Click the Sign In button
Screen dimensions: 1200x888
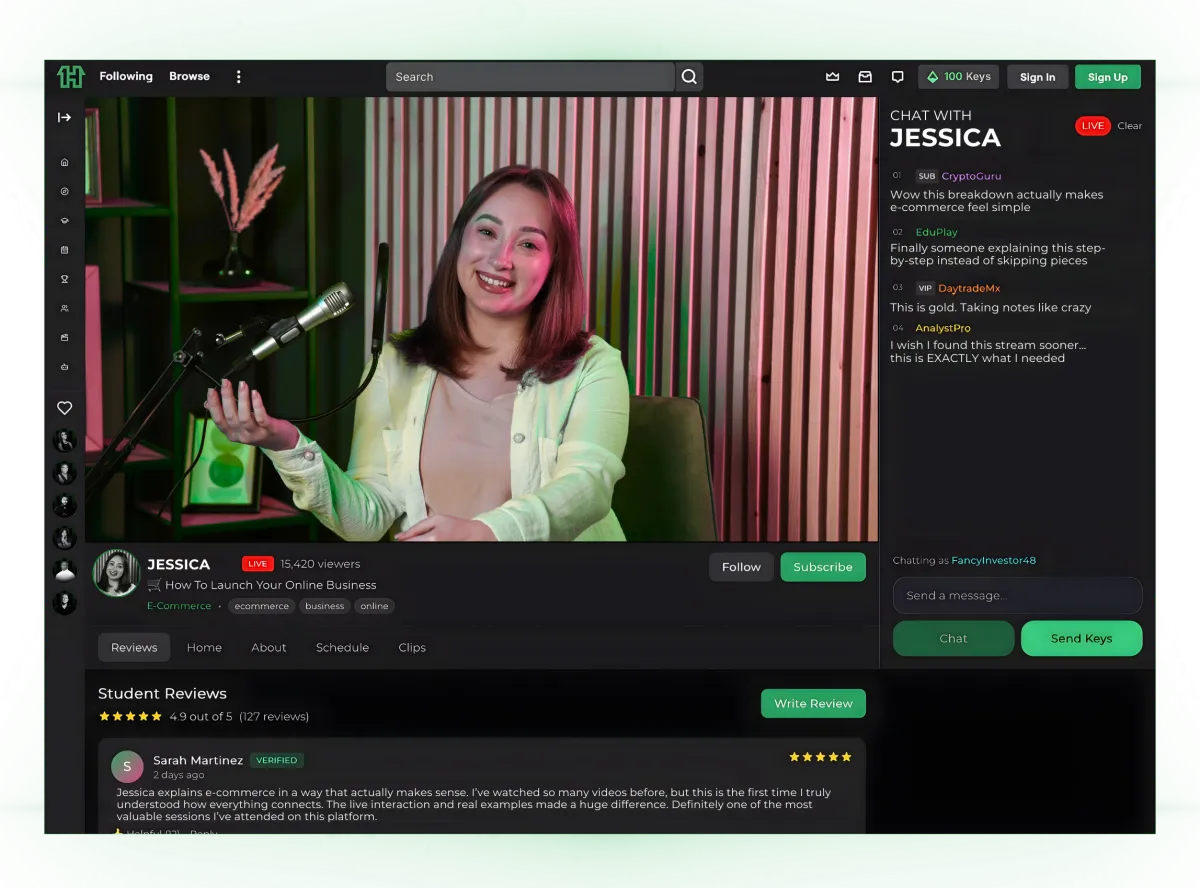point(1037,77)
